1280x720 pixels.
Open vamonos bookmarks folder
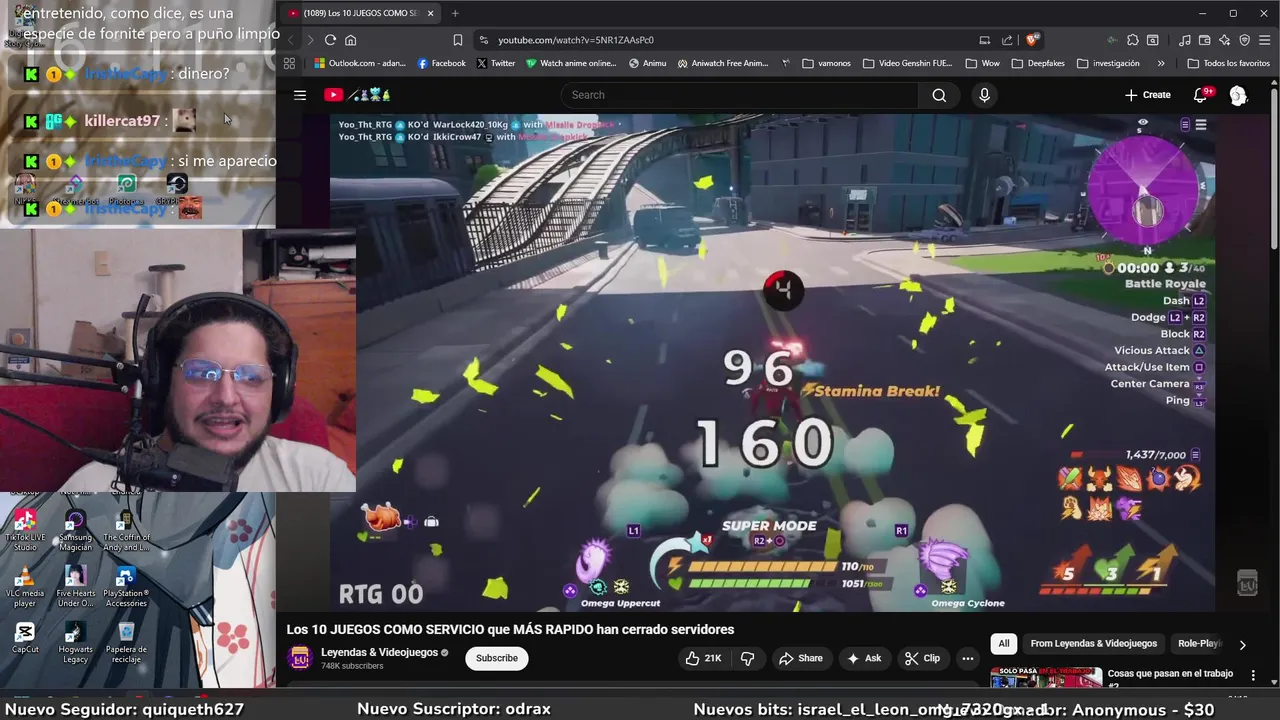826,63
